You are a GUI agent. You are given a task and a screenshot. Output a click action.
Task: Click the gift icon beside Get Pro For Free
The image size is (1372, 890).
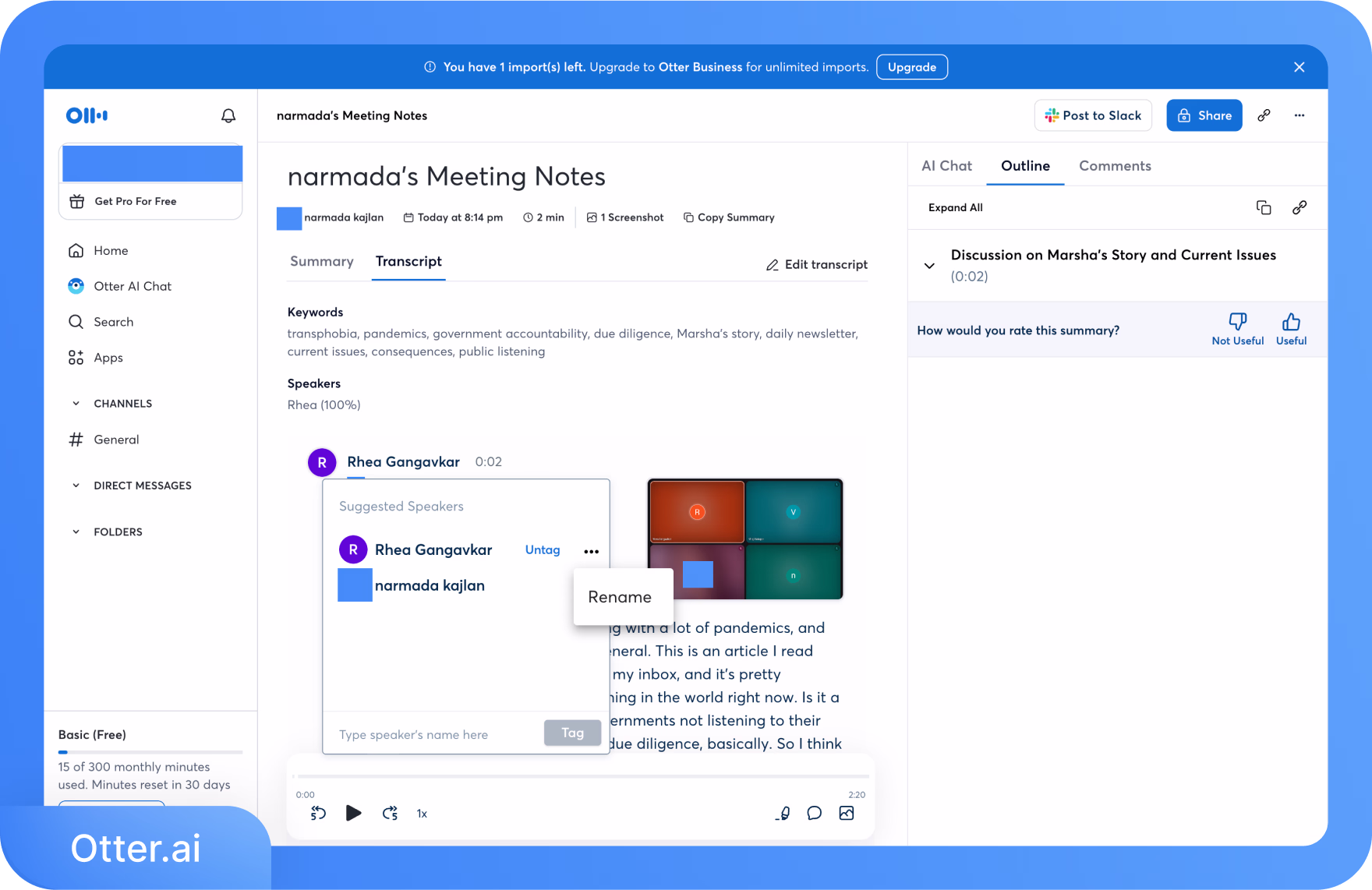point(77,201)
